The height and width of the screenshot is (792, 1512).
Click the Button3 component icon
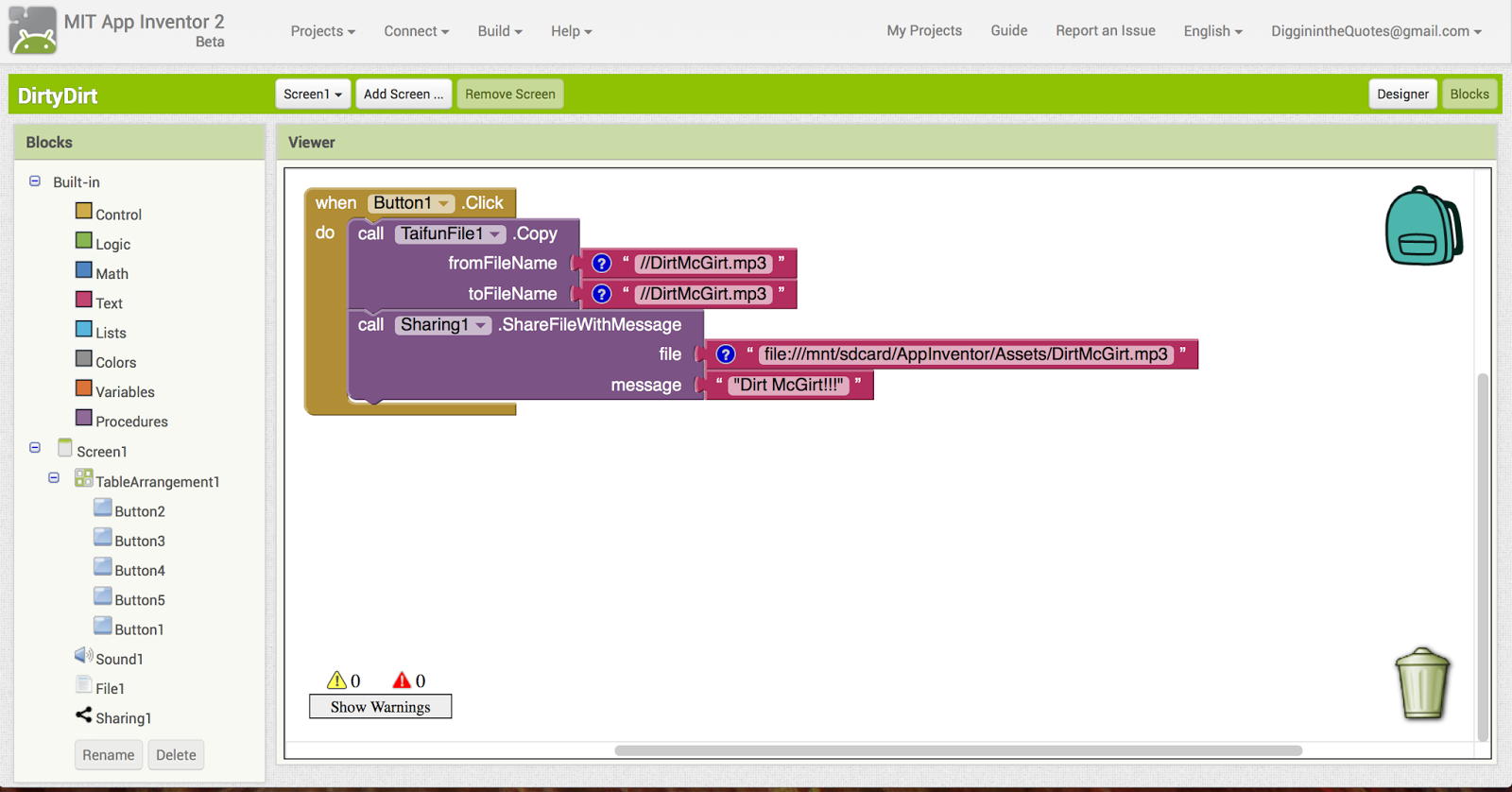pos(103,538)
